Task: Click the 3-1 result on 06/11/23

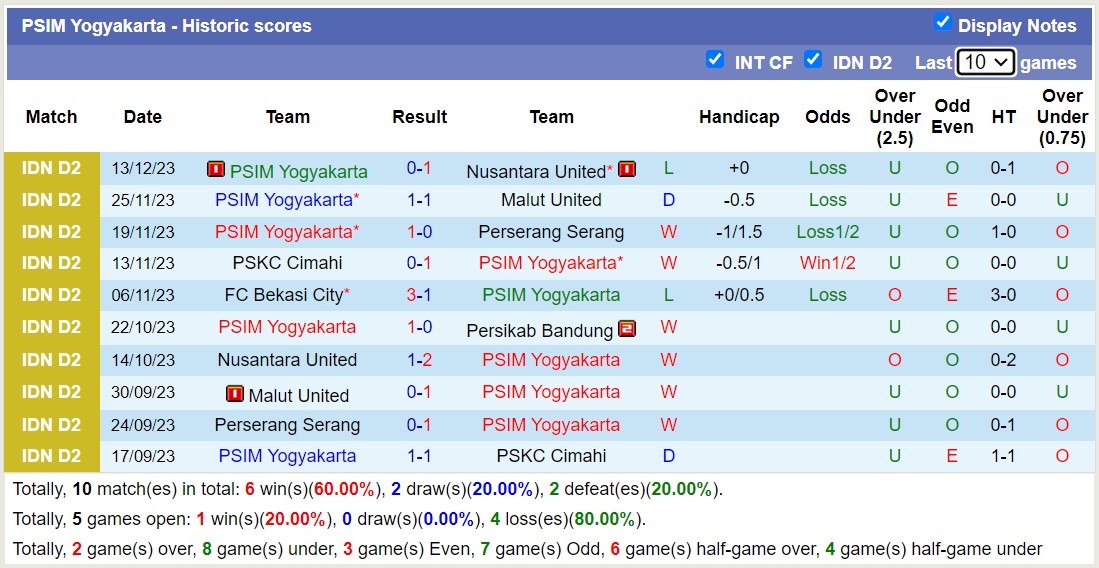Action: click(419, 295)
